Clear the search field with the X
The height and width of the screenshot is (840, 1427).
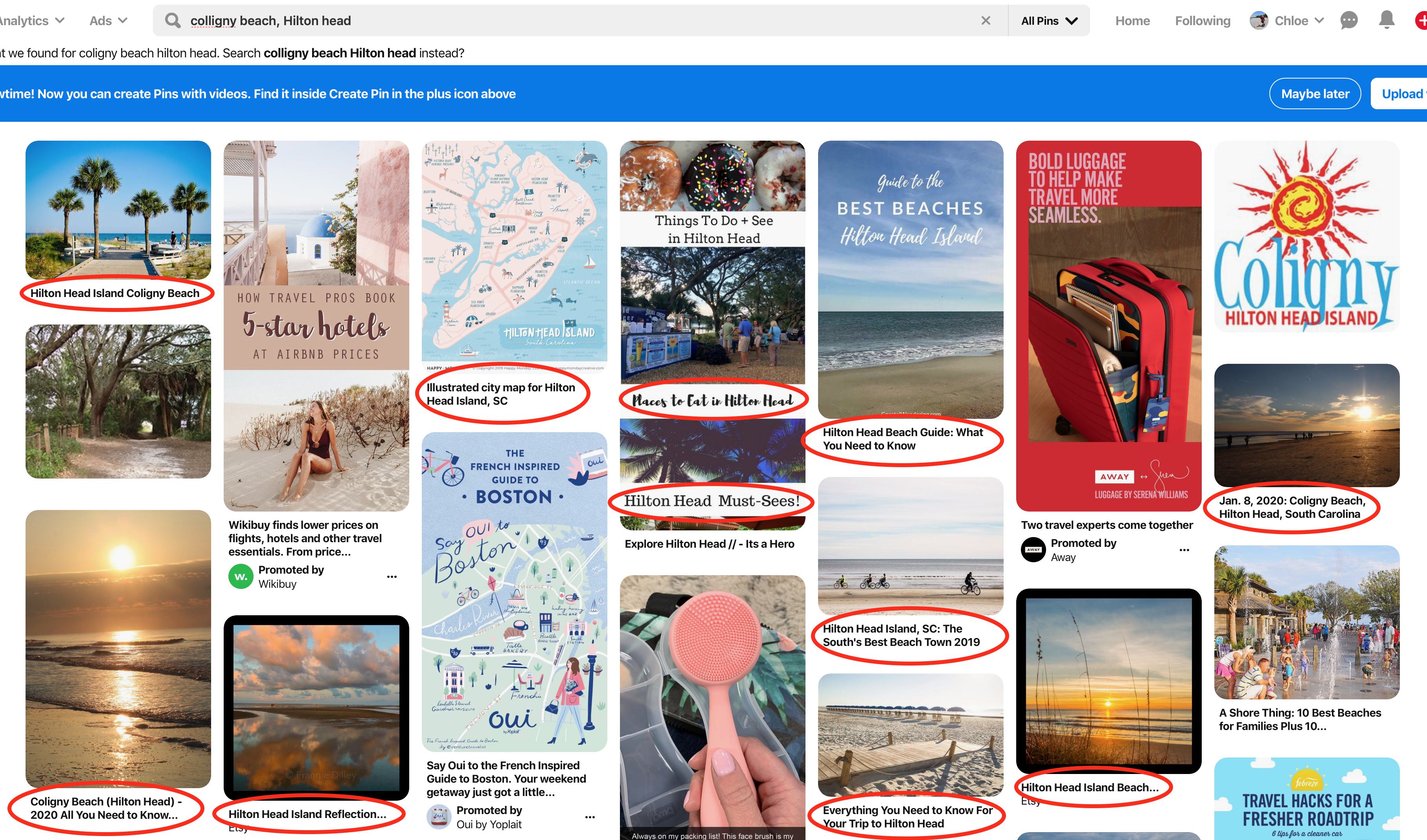pos(985,21)
